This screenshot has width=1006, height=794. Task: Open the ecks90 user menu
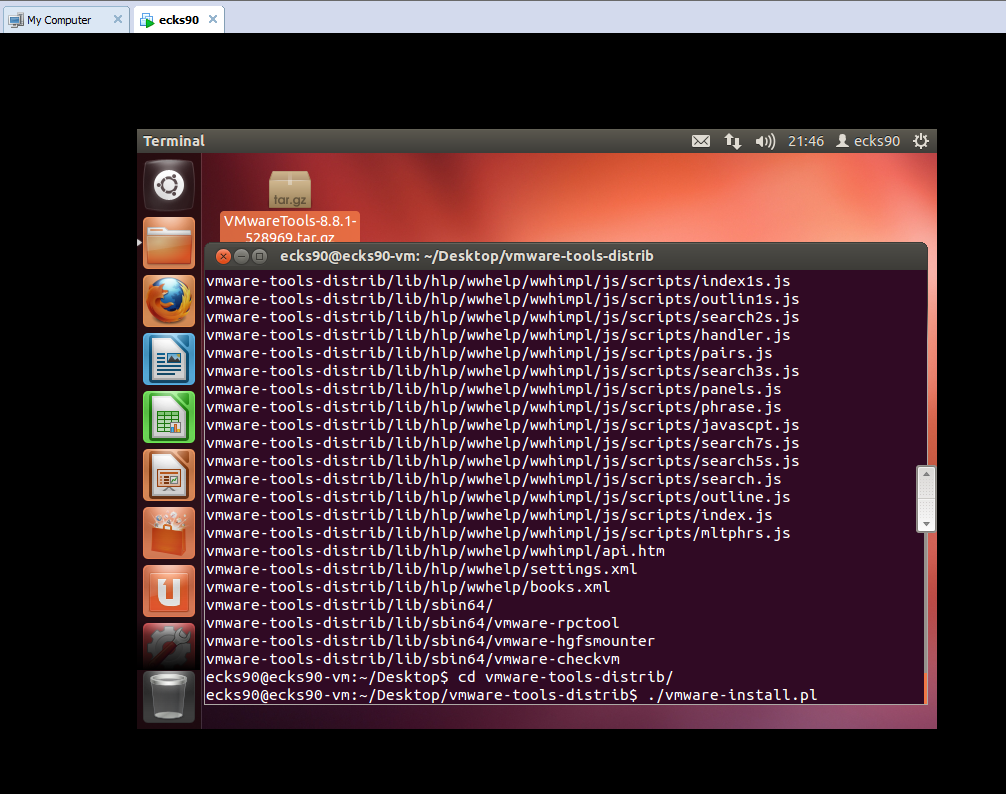pos(868,141)
